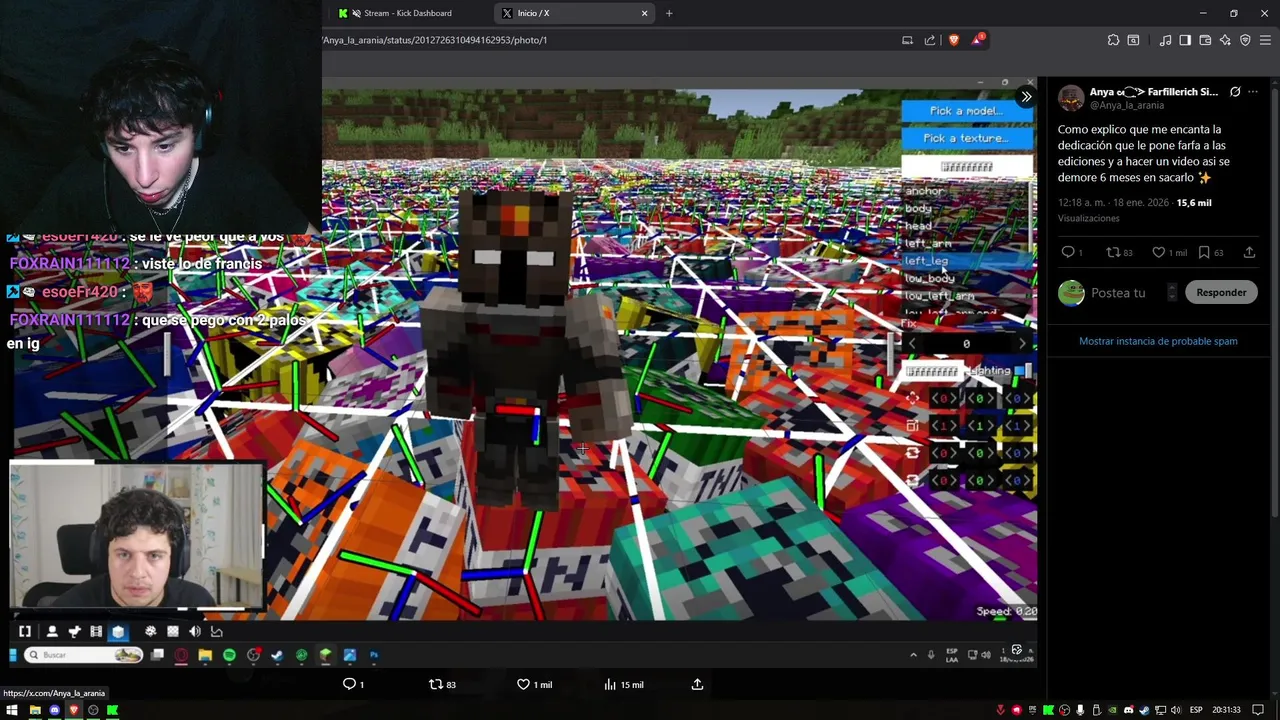Click the in-video Buscar search box
1280x720 pixels.
pos(85,655)
